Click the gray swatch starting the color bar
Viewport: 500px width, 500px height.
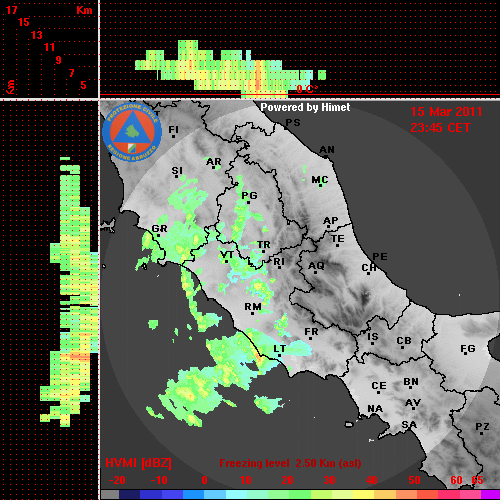110,495
